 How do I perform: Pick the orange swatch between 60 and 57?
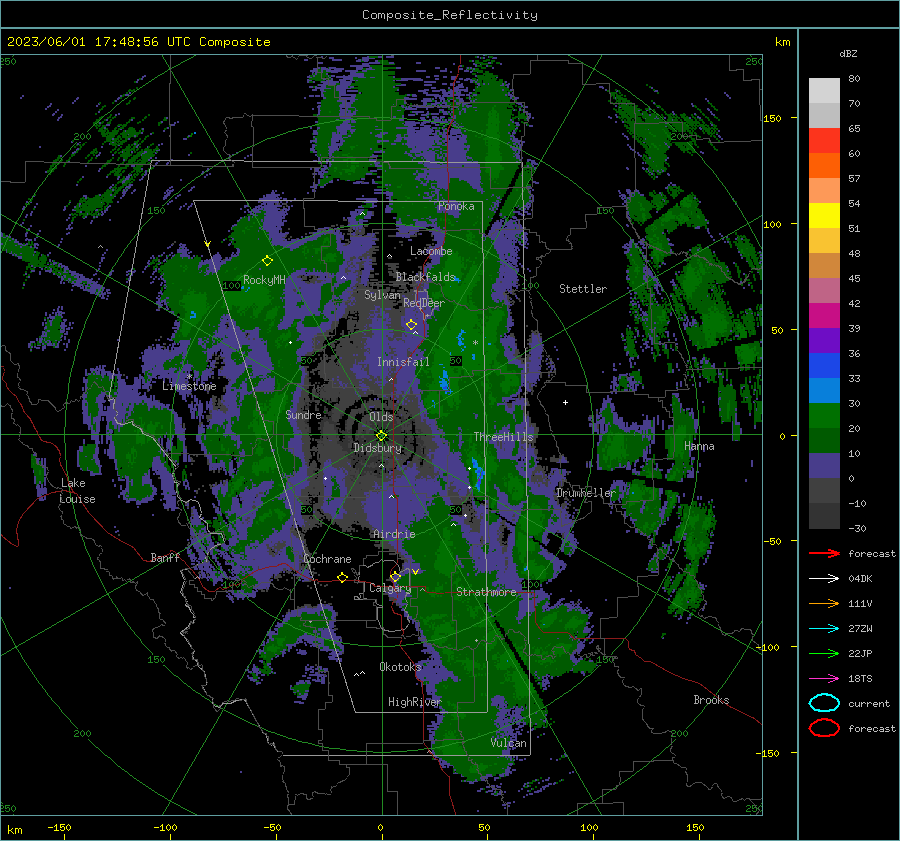tap(824, 165)
